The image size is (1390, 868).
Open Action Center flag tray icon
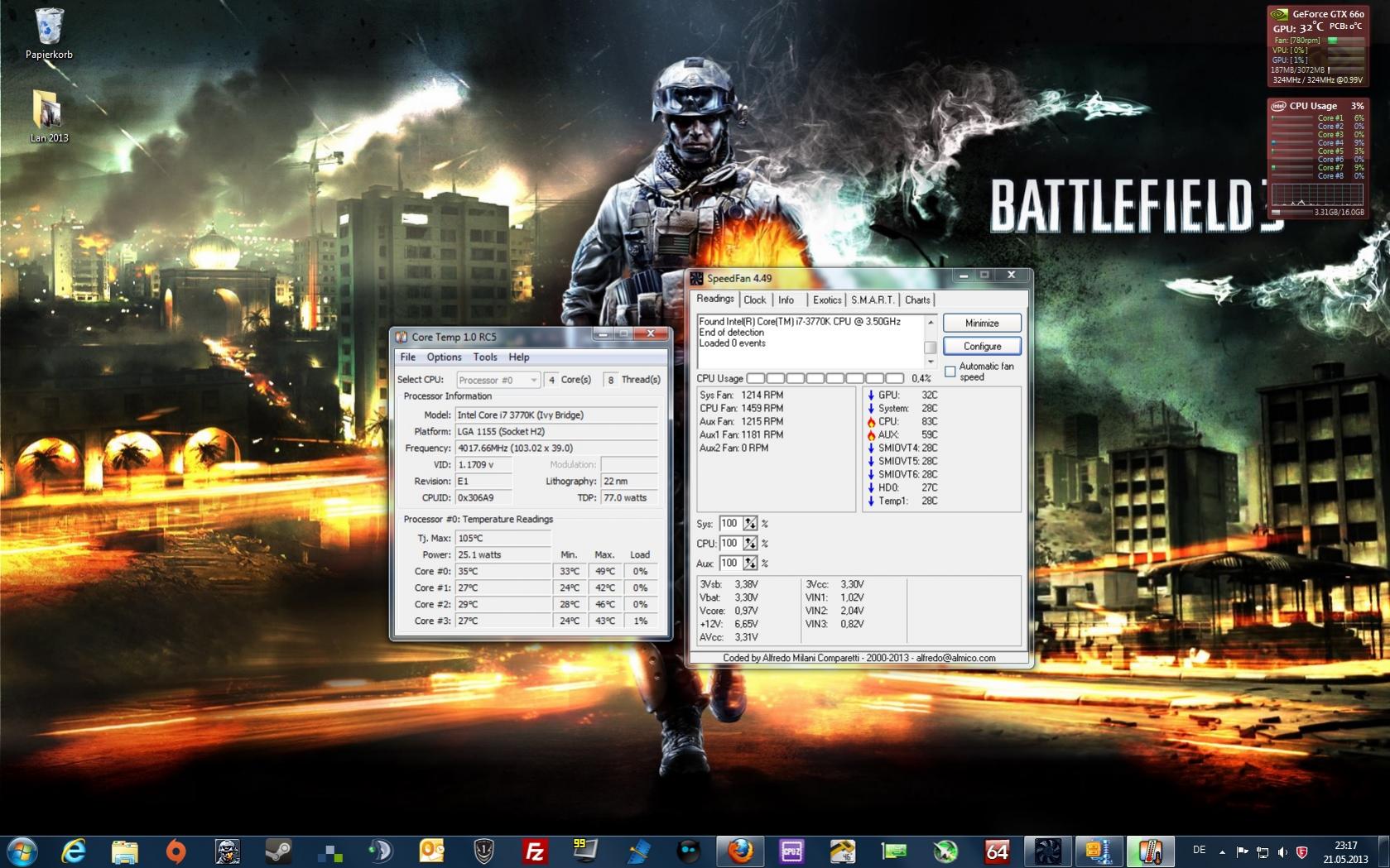1243,851
